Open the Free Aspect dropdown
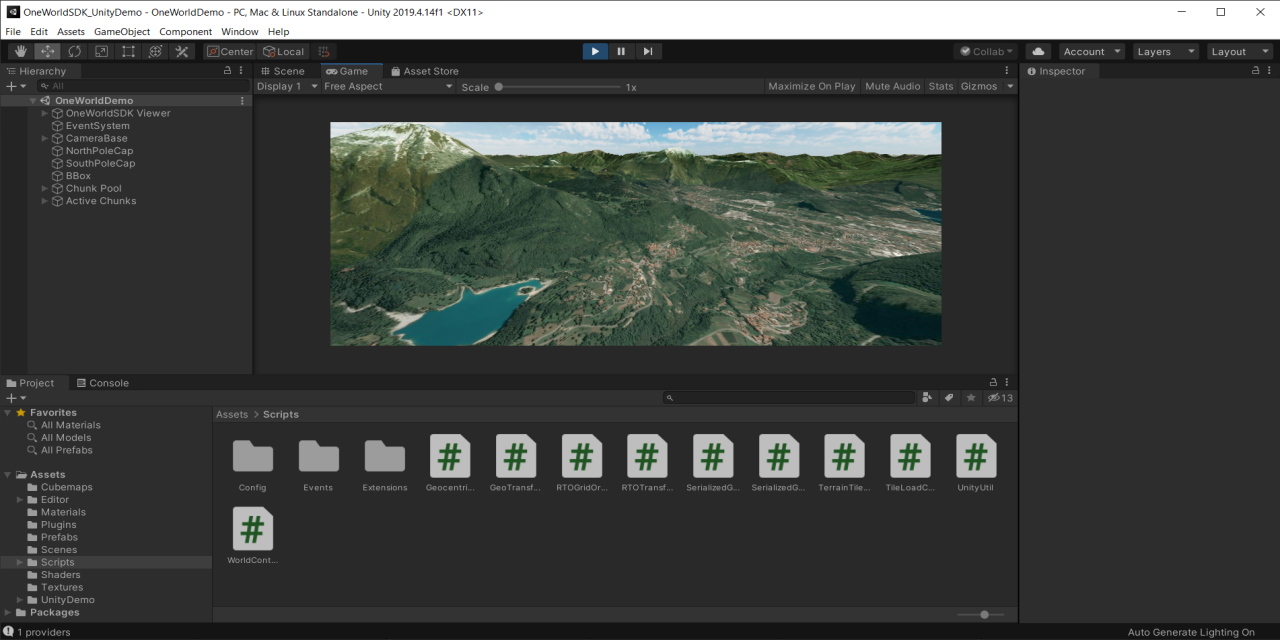The width and height of the screenshot is (1280, 640). click(387, 87)
